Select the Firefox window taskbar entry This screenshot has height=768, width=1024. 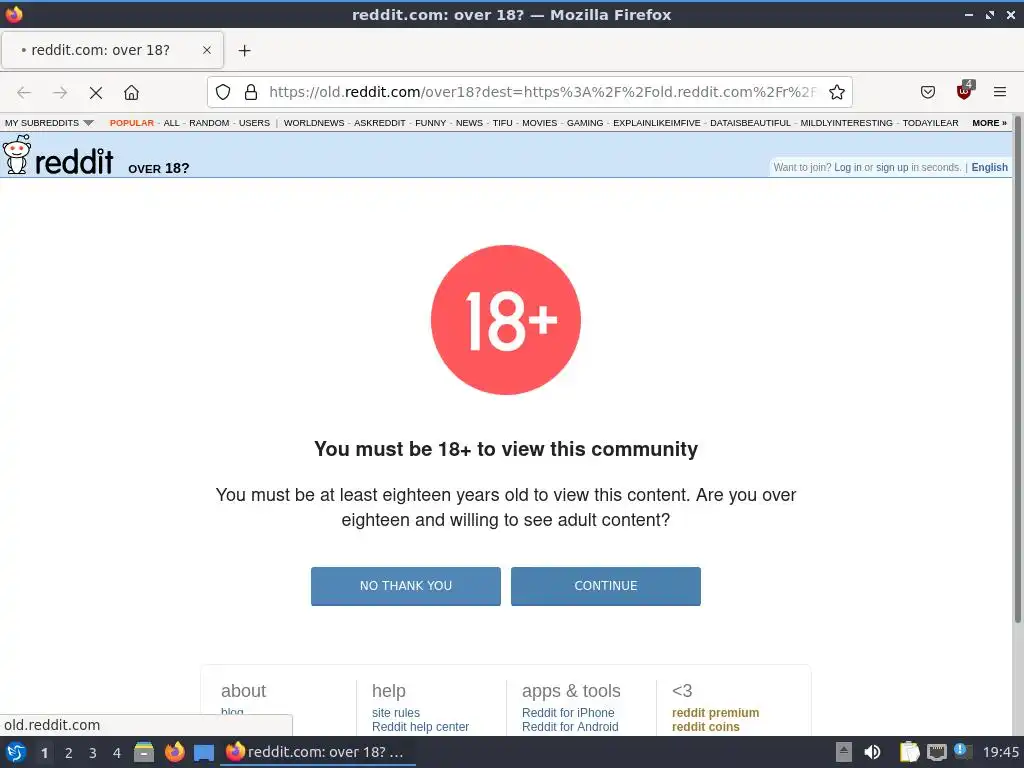[317, 752]
